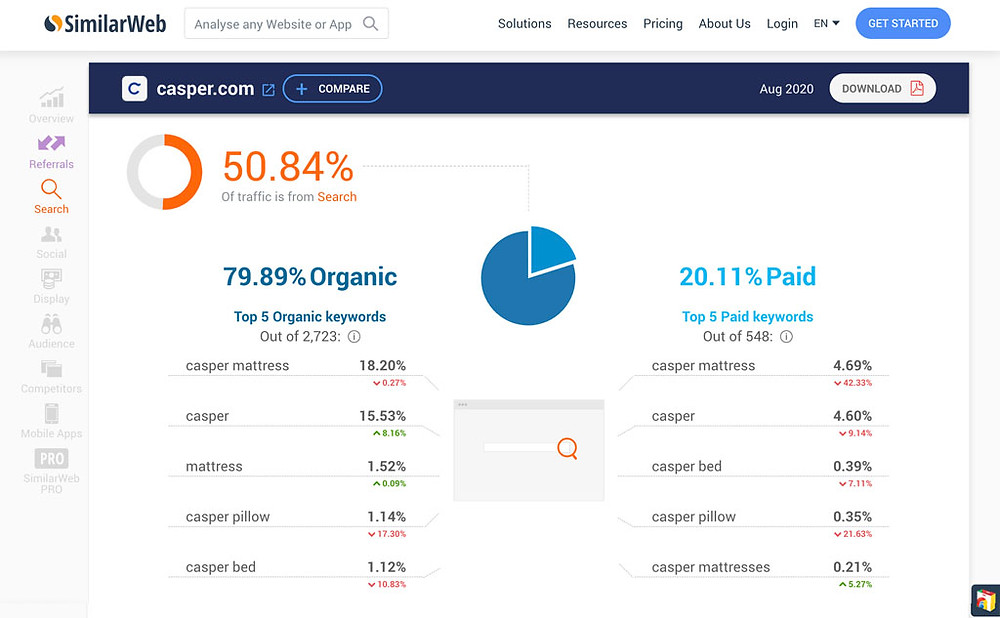Open the Display sidebar icon

pos(51,279)
